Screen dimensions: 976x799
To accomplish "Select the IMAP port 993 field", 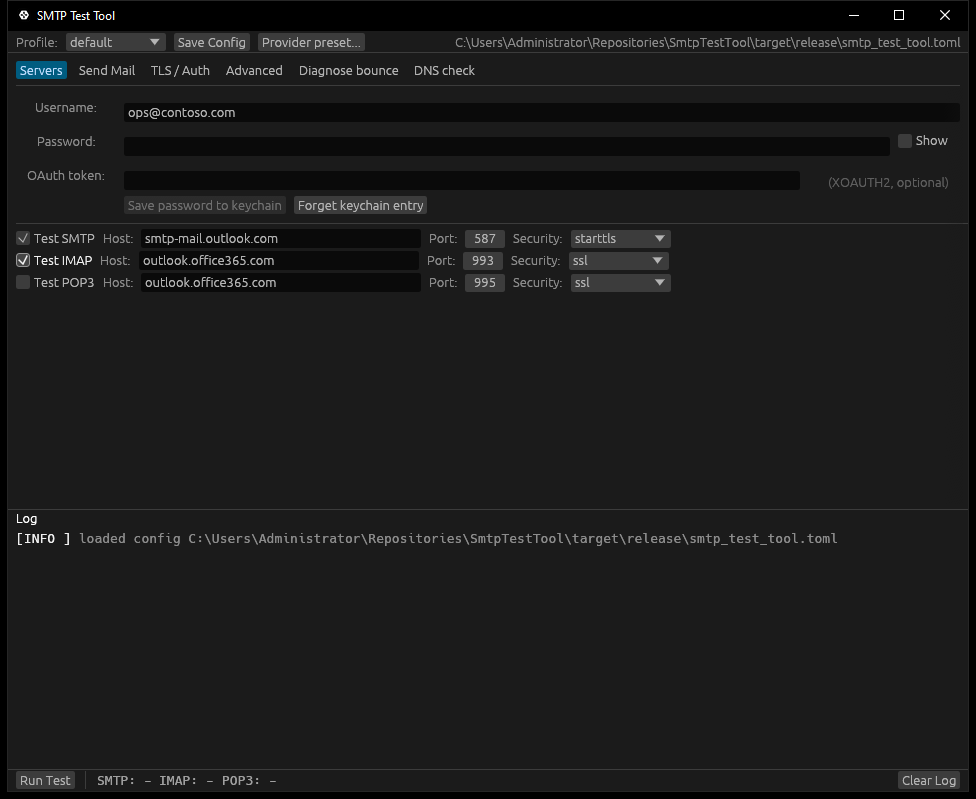I will (482, 260).
